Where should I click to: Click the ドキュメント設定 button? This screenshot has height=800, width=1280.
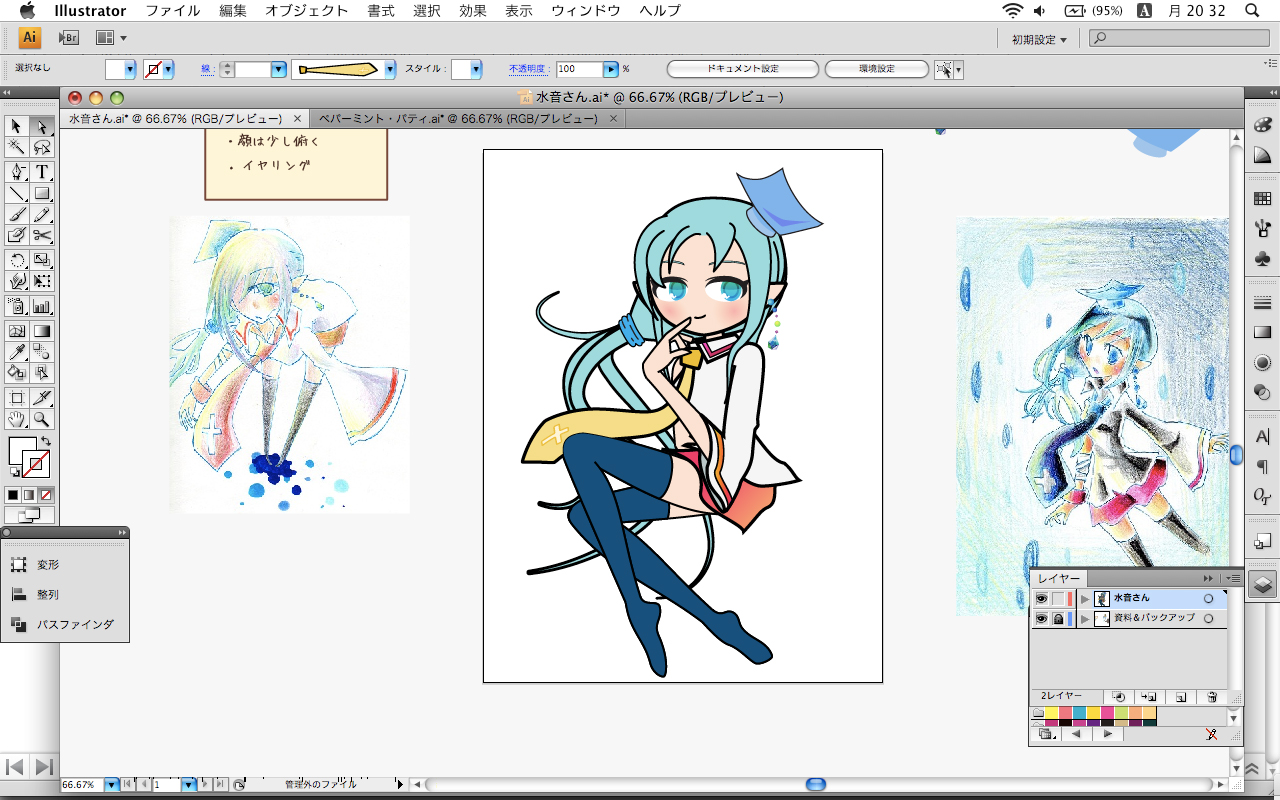743,69
